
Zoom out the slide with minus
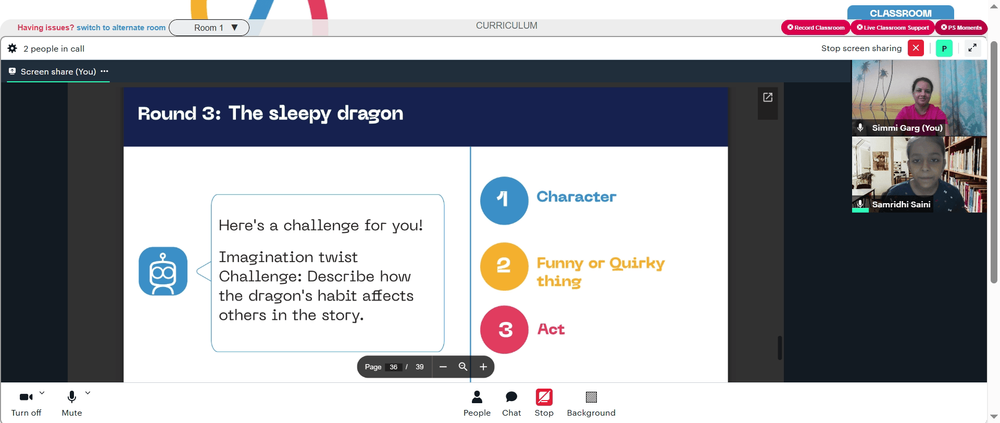click(443, 367)
